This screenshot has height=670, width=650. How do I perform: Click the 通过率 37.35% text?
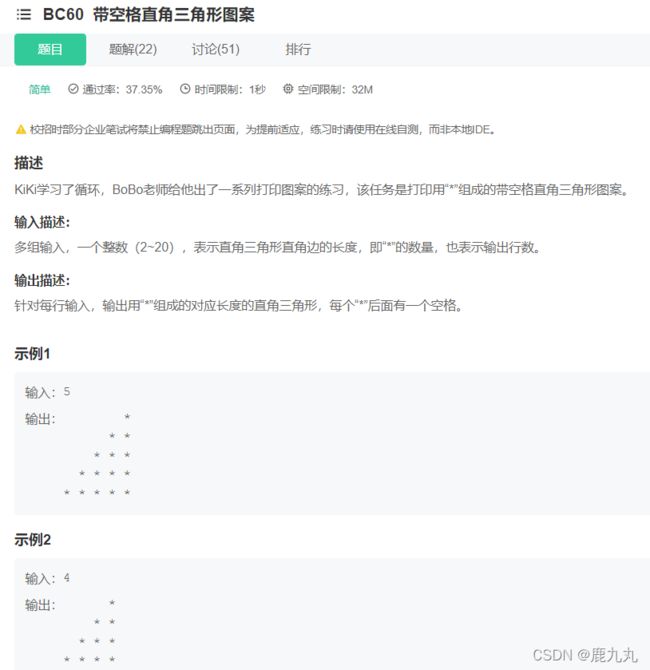point(122,89)
